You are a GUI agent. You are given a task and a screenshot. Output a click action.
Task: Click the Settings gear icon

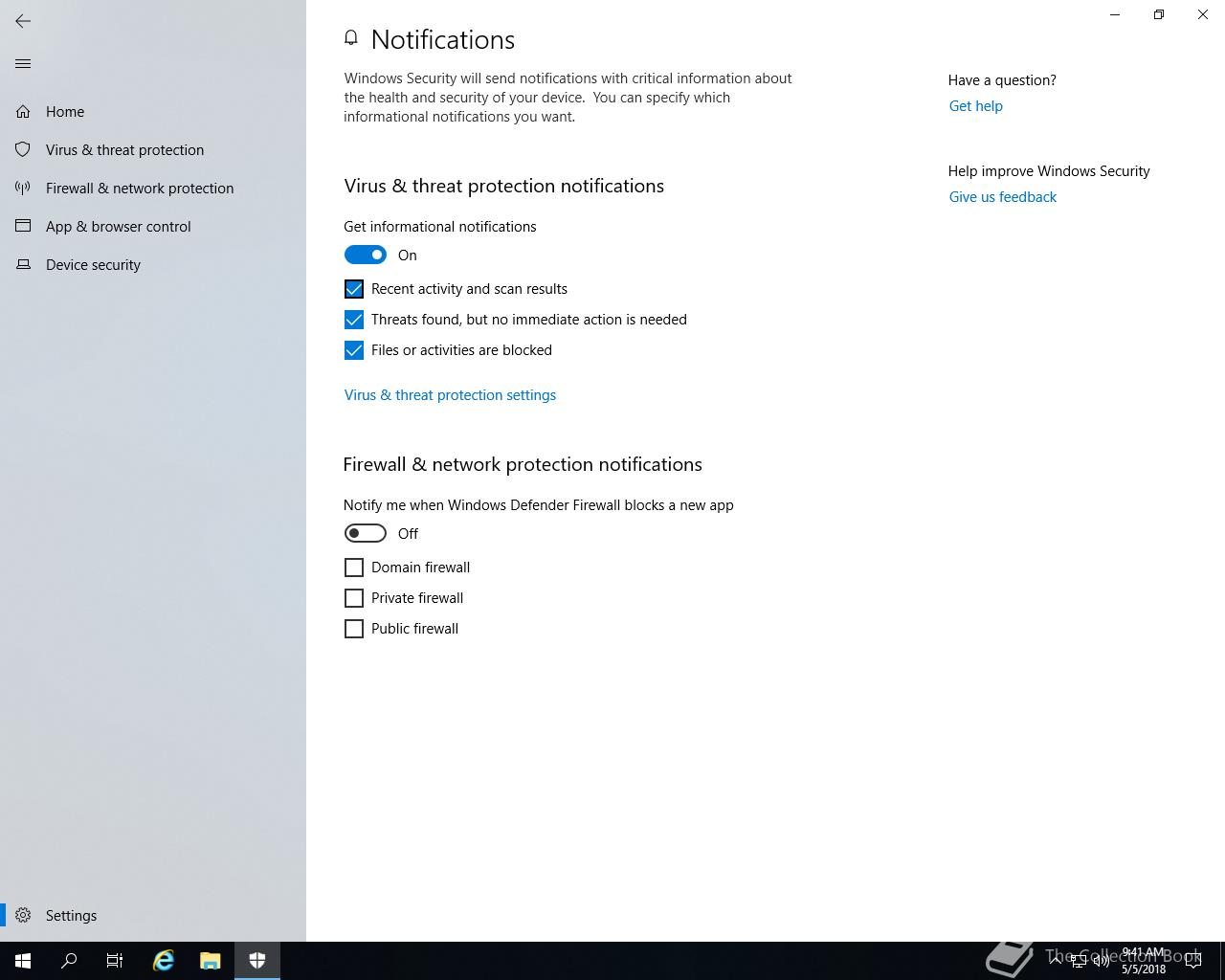(23, 916)
